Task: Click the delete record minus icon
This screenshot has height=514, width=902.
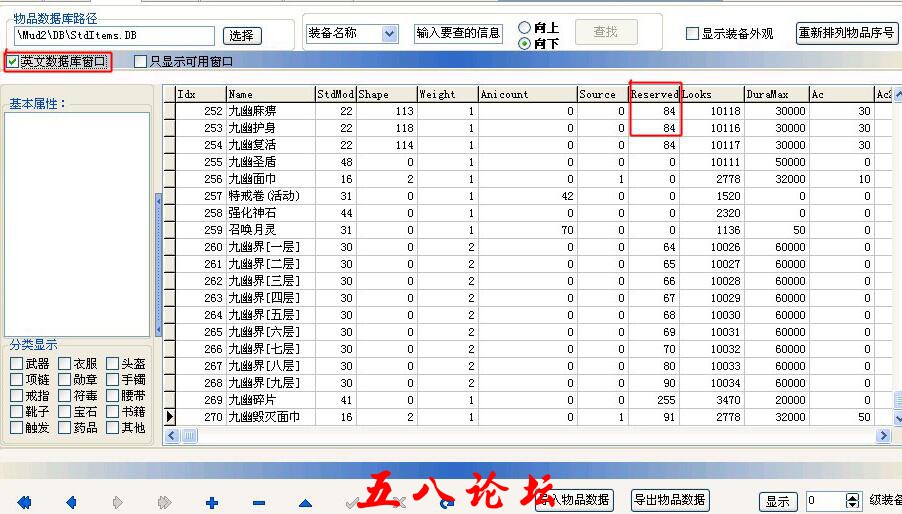Action: tap(259, 502)
